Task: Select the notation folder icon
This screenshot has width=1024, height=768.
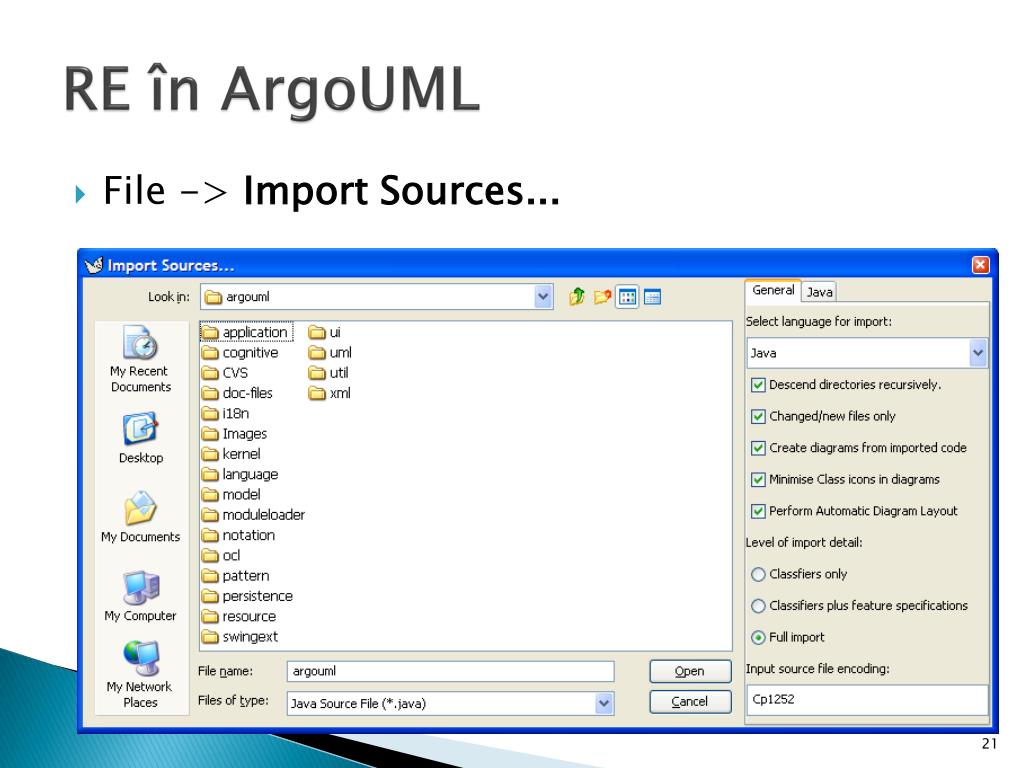Action: tap(210, 536)
